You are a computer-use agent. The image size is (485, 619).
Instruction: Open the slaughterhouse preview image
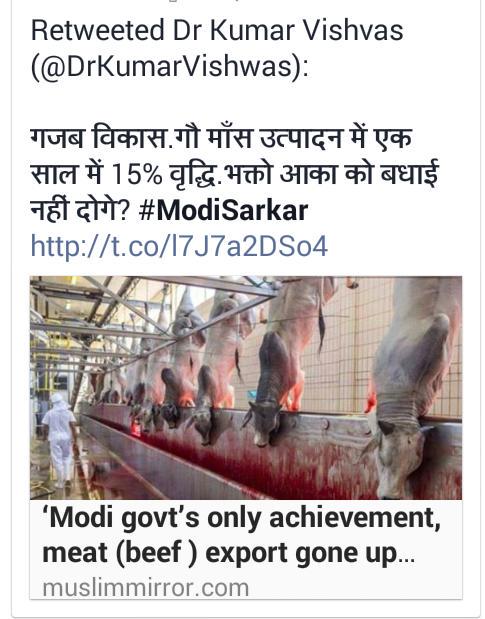(246, 388)
